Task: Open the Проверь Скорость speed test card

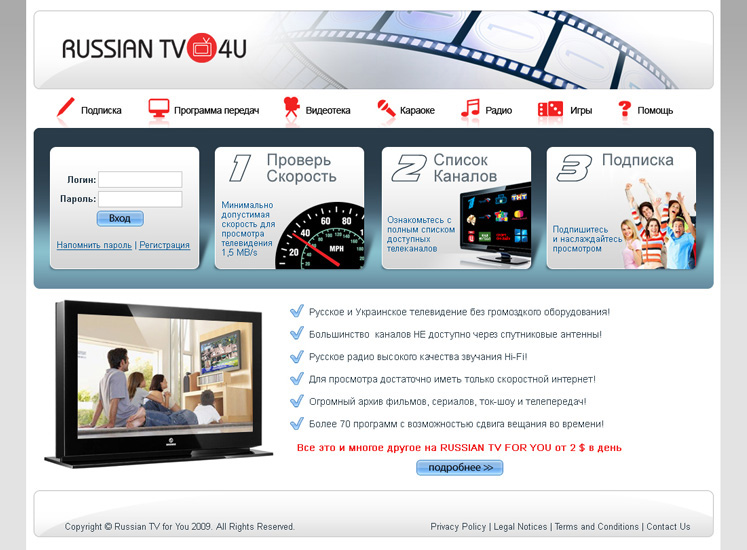Action: (289, 208)
